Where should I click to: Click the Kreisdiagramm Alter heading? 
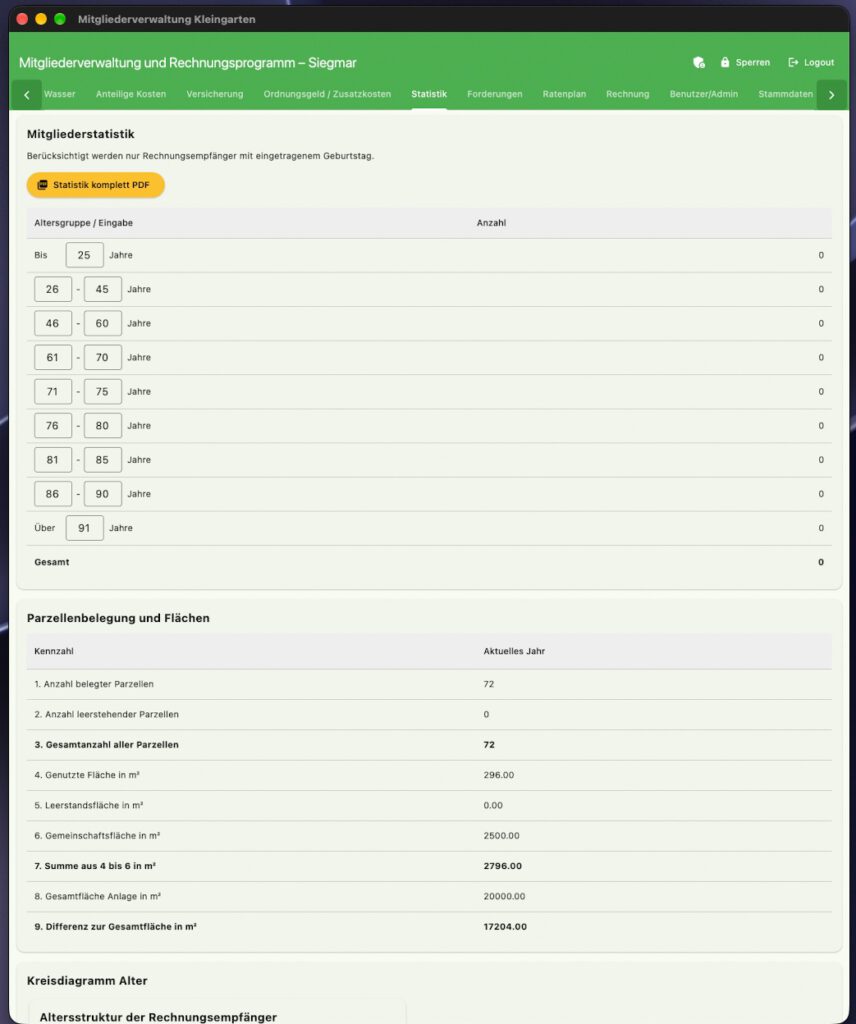pyautogui.click(x=87, y=981)
